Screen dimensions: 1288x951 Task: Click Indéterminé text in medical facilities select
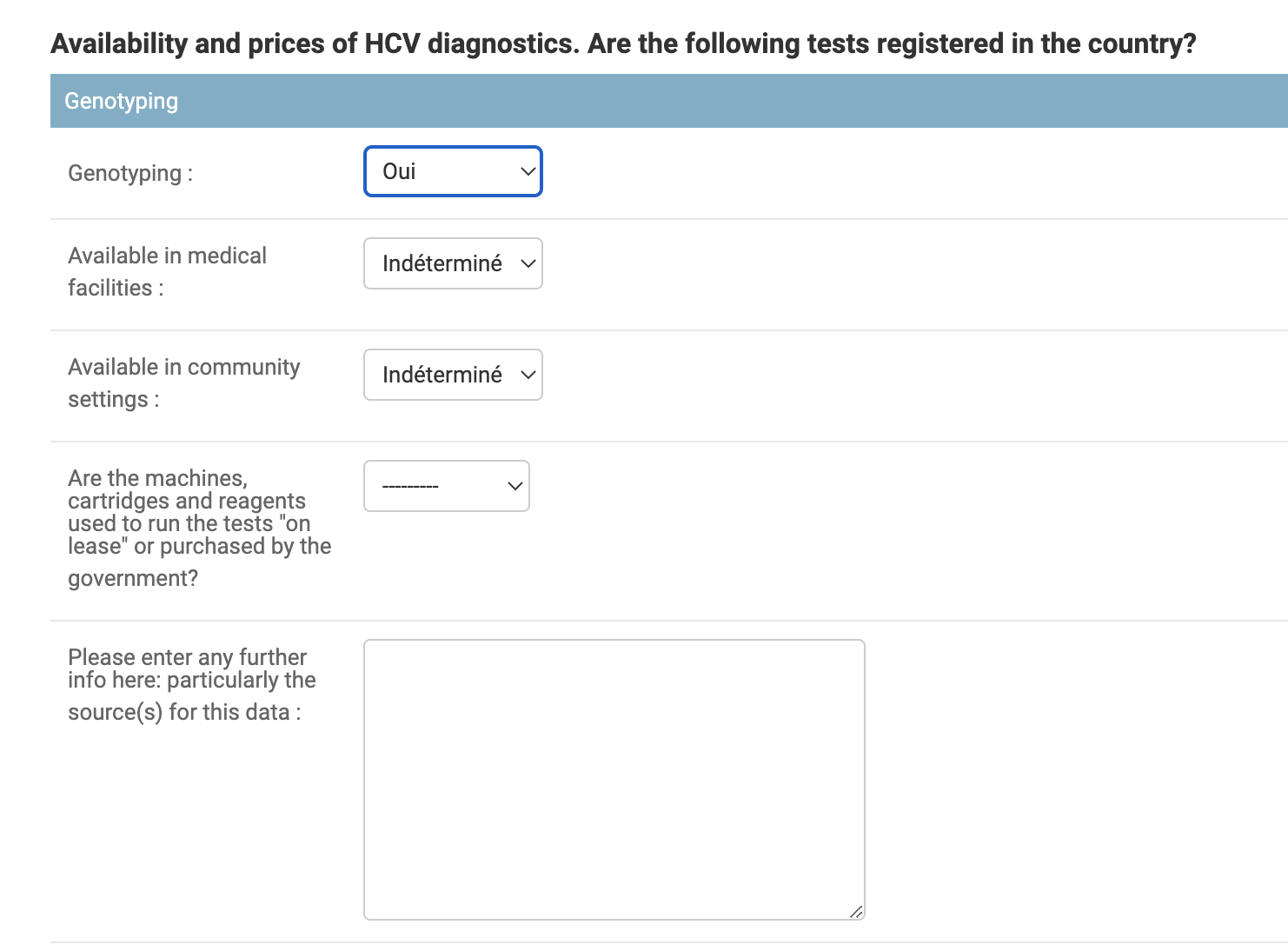click(442, 263)
